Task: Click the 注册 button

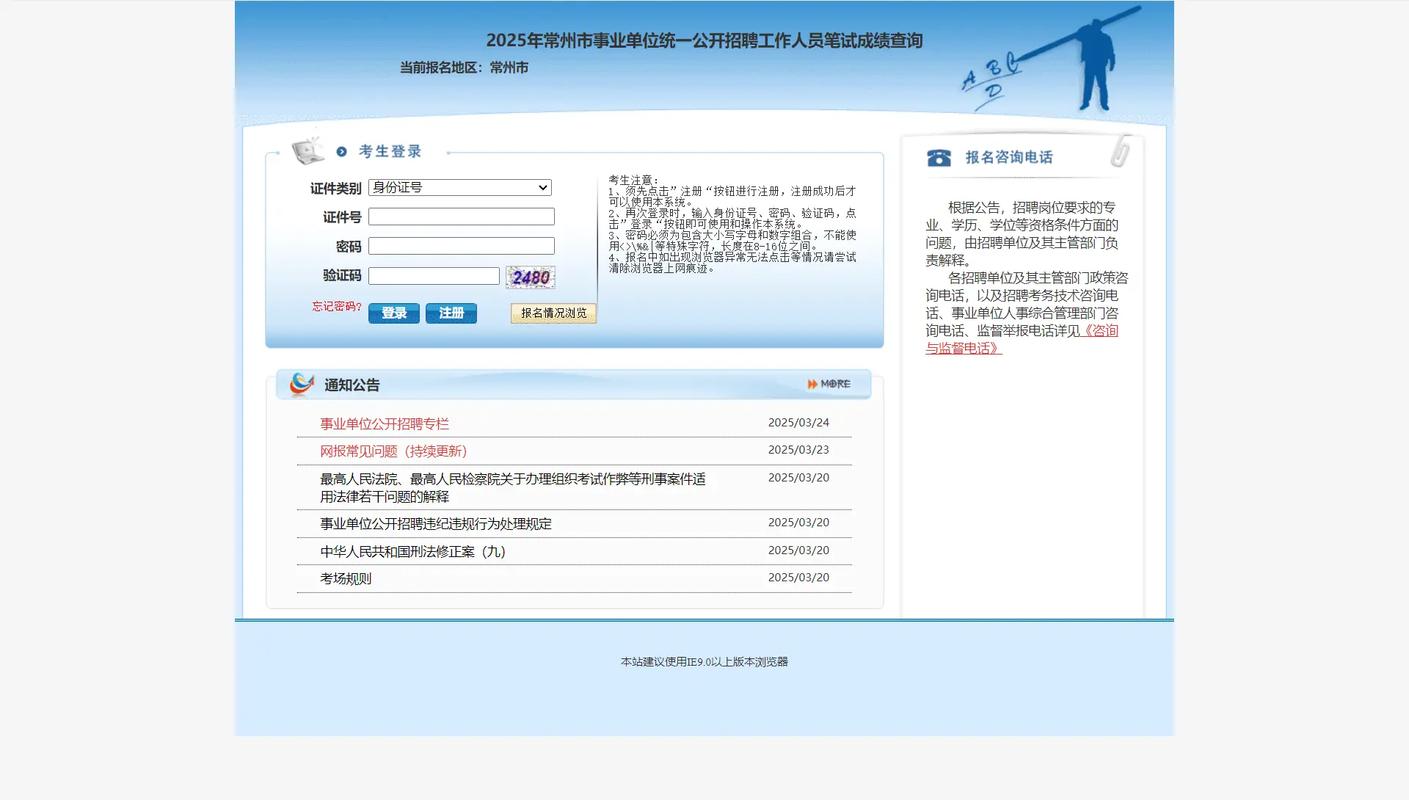Action: pyautogui.click(x=450, y=312)
